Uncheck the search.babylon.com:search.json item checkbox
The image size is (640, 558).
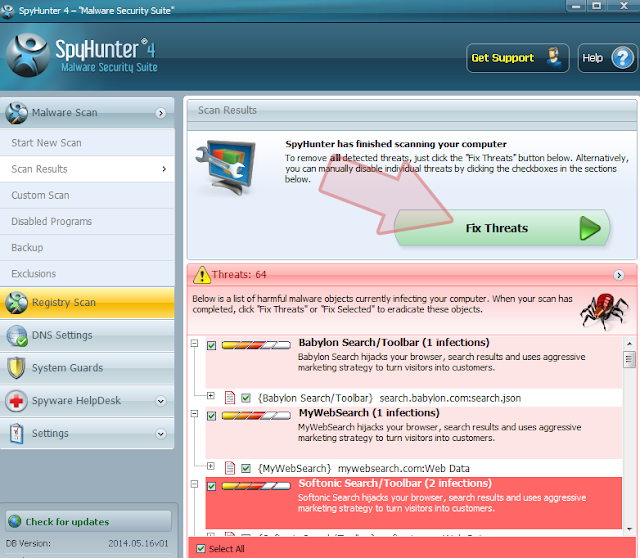pos(246,398)
